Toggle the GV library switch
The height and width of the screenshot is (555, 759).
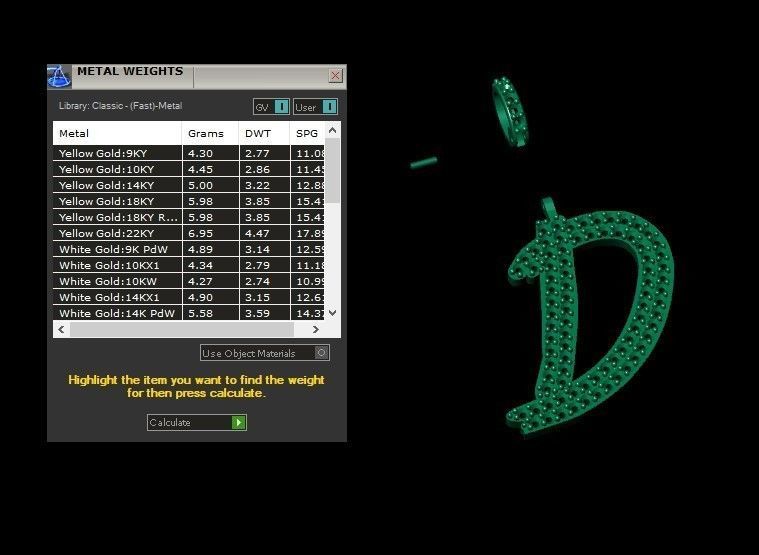tap(282, 107)
